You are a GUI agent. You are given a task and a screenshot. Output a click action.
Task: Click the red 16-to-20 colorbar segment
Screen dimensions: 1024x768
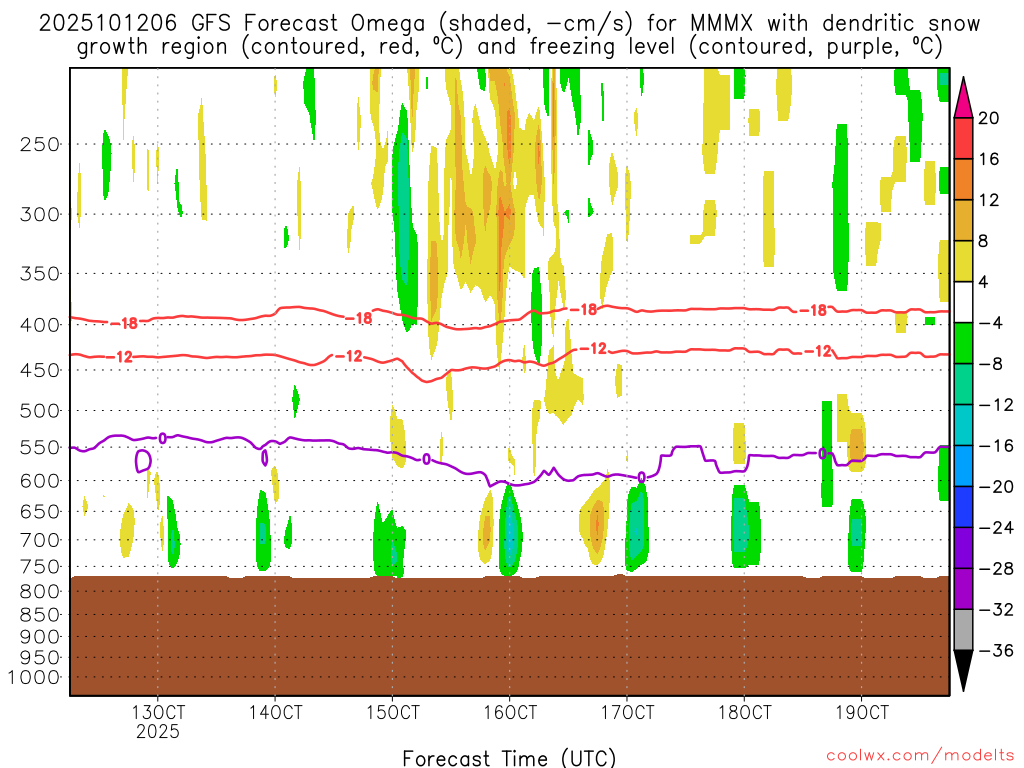(x=963, y=138)
